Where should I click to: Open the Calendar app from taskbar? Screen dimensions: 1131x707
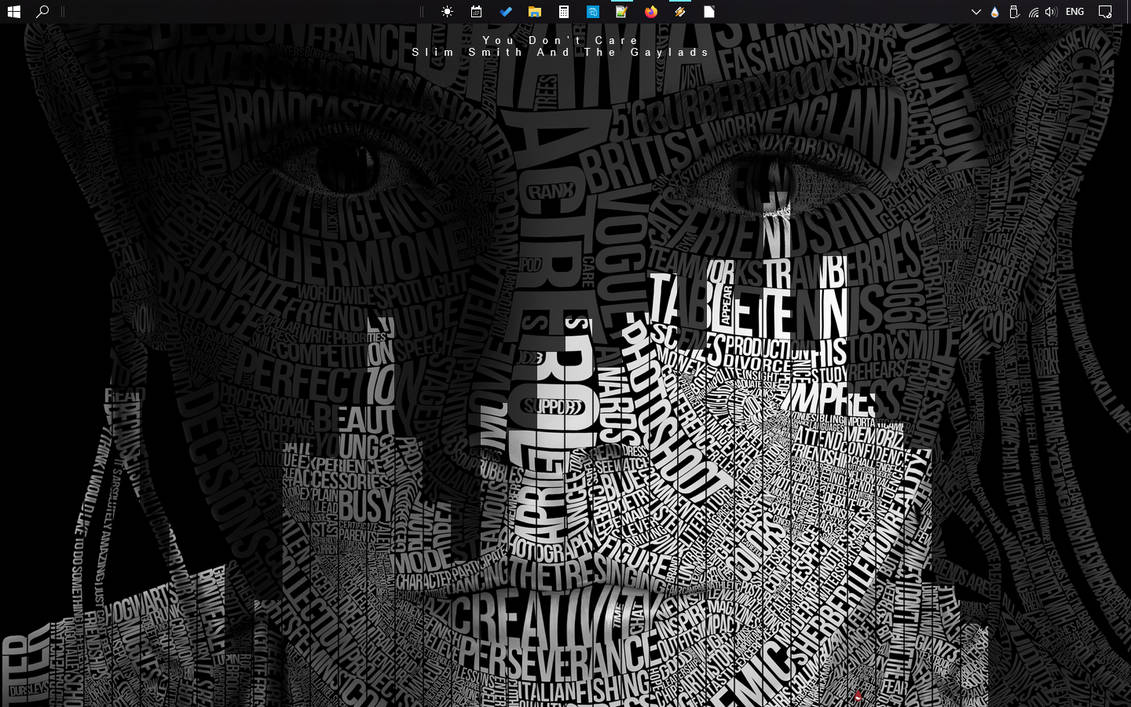click(x=476, y=12)
